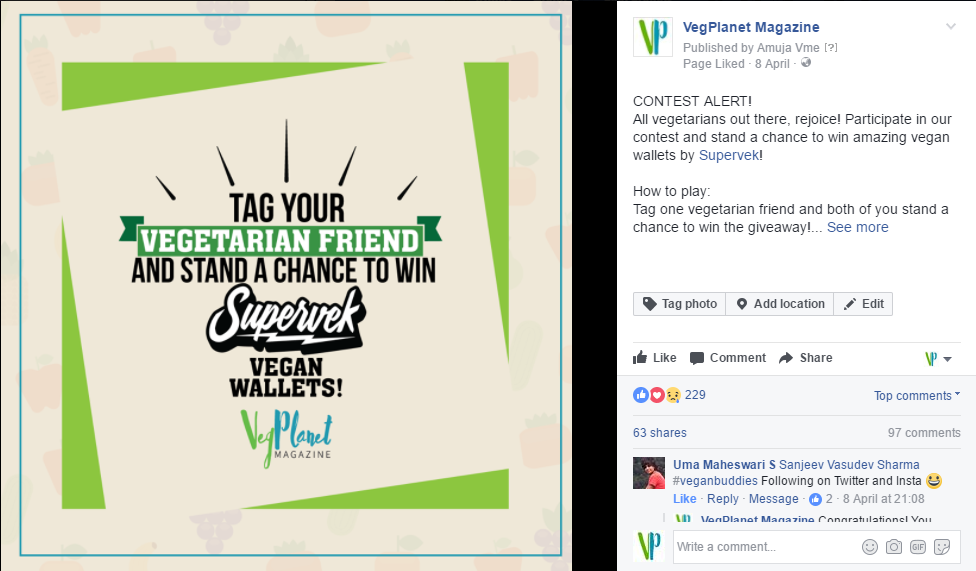This screenshot has height=571, width=976.
Task: Open the GIF picker in comment box
Action: pyautogui.click(x=918, y=547)
